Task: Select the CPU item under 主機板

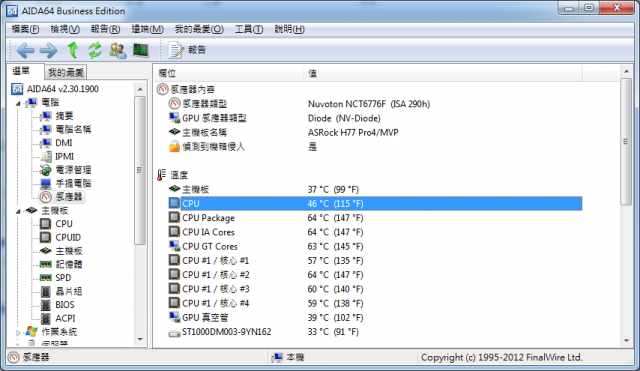Action: (x=57, y=224)
